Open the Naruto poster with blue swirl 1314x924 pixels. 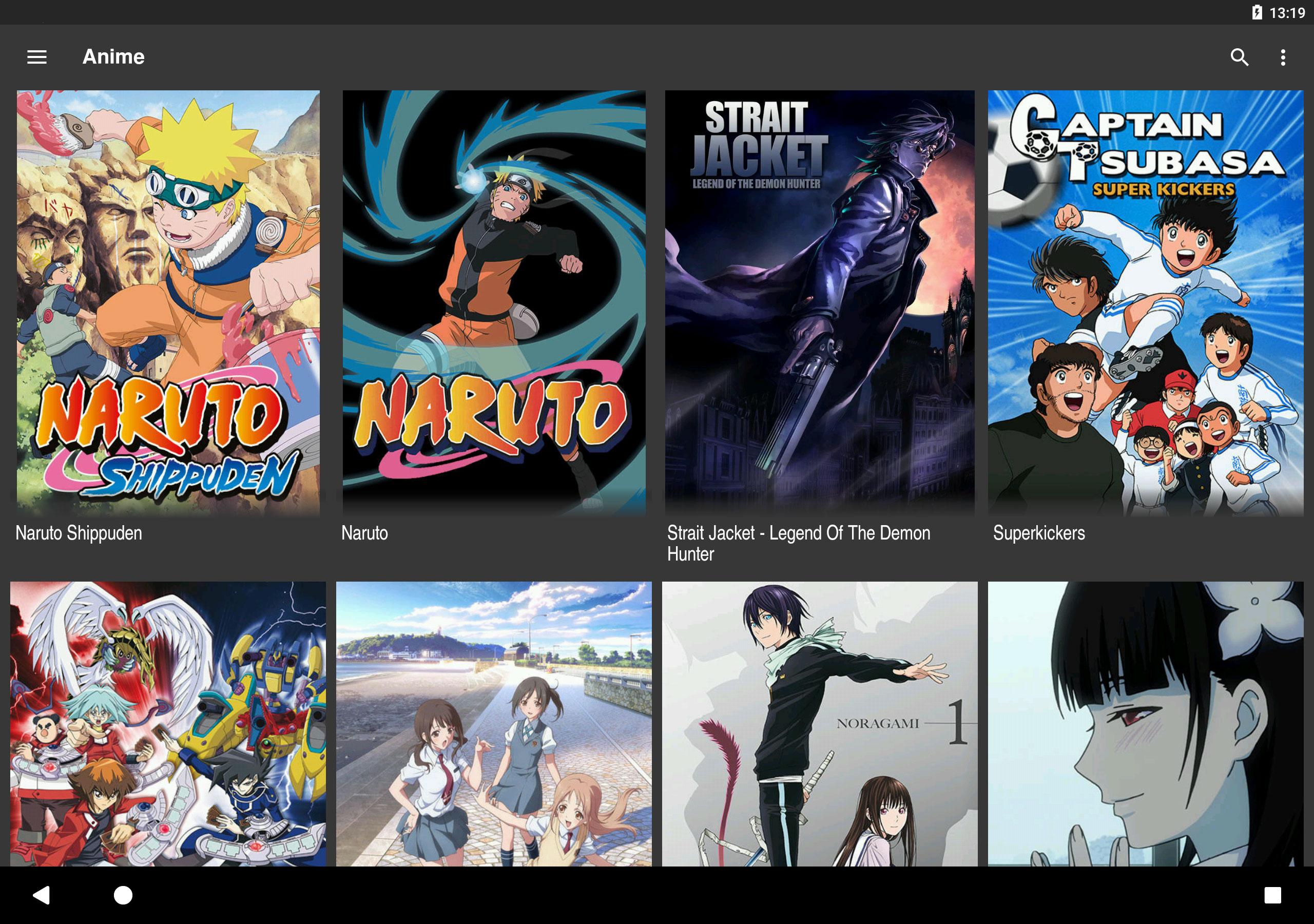pyautogui.click(x=494, y=303)
